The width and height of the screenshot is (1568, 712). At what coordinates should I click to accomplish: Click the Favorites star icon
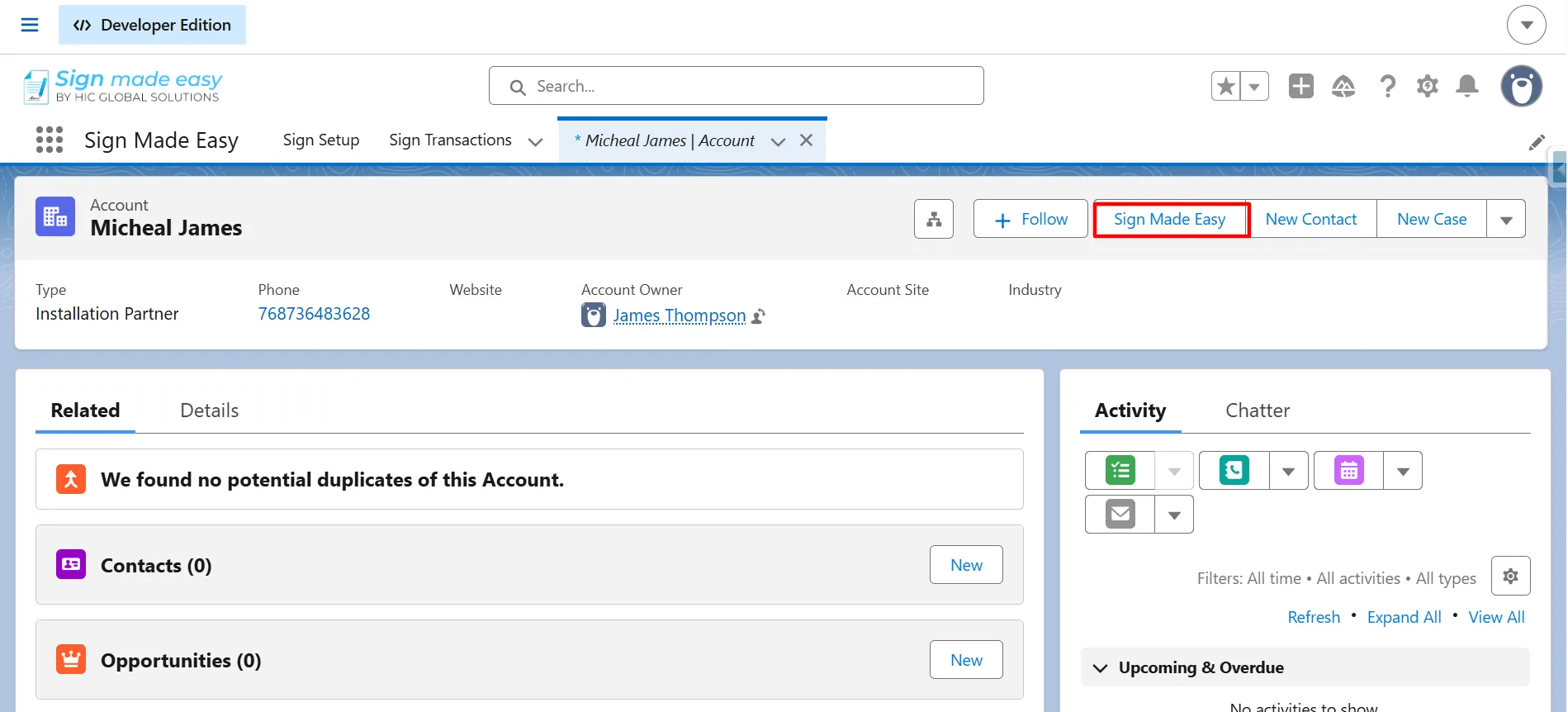click(1226, 86)
